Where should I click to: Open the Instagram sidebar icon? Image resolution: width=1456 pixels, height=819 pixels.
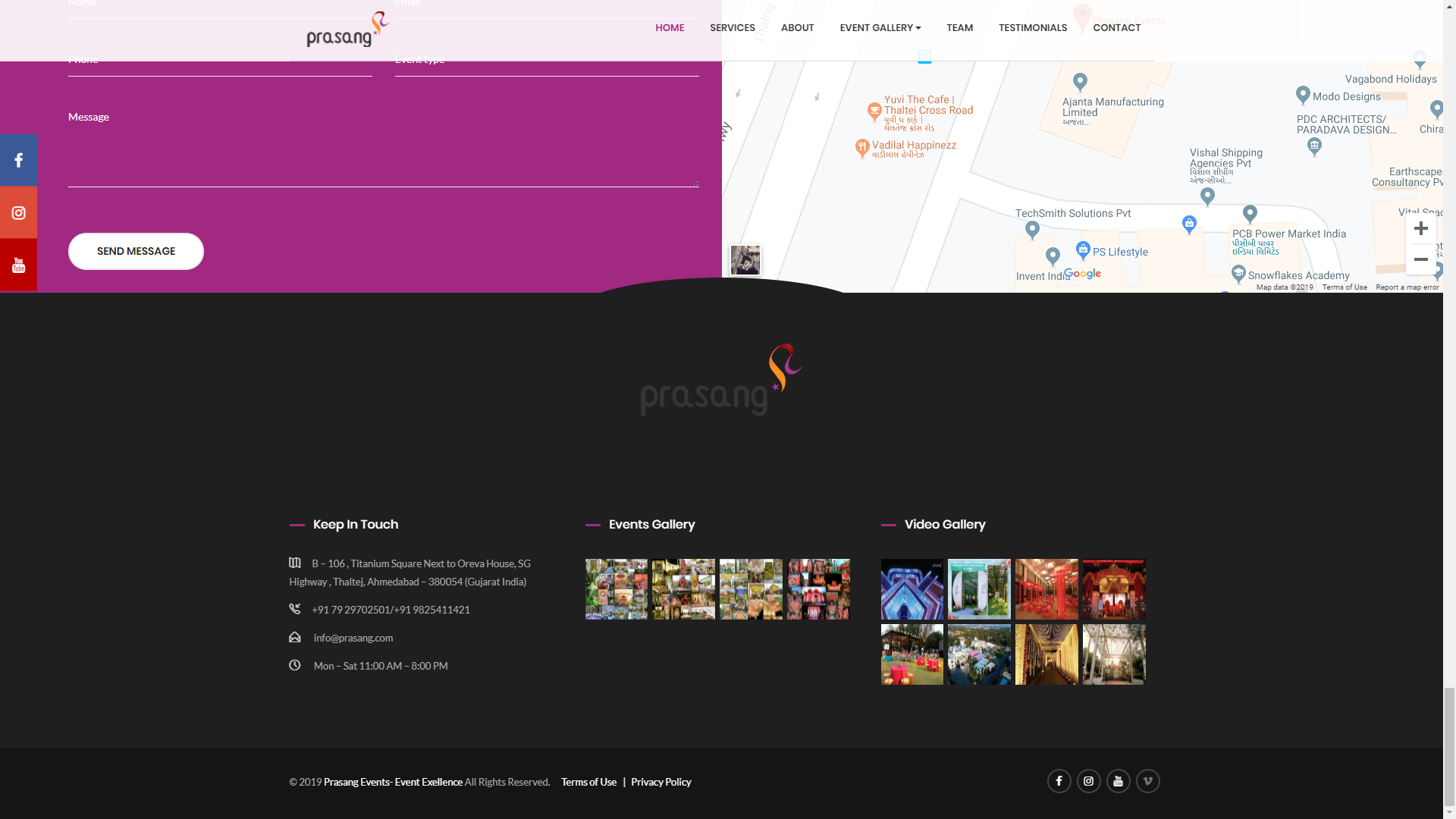(18, 213)
